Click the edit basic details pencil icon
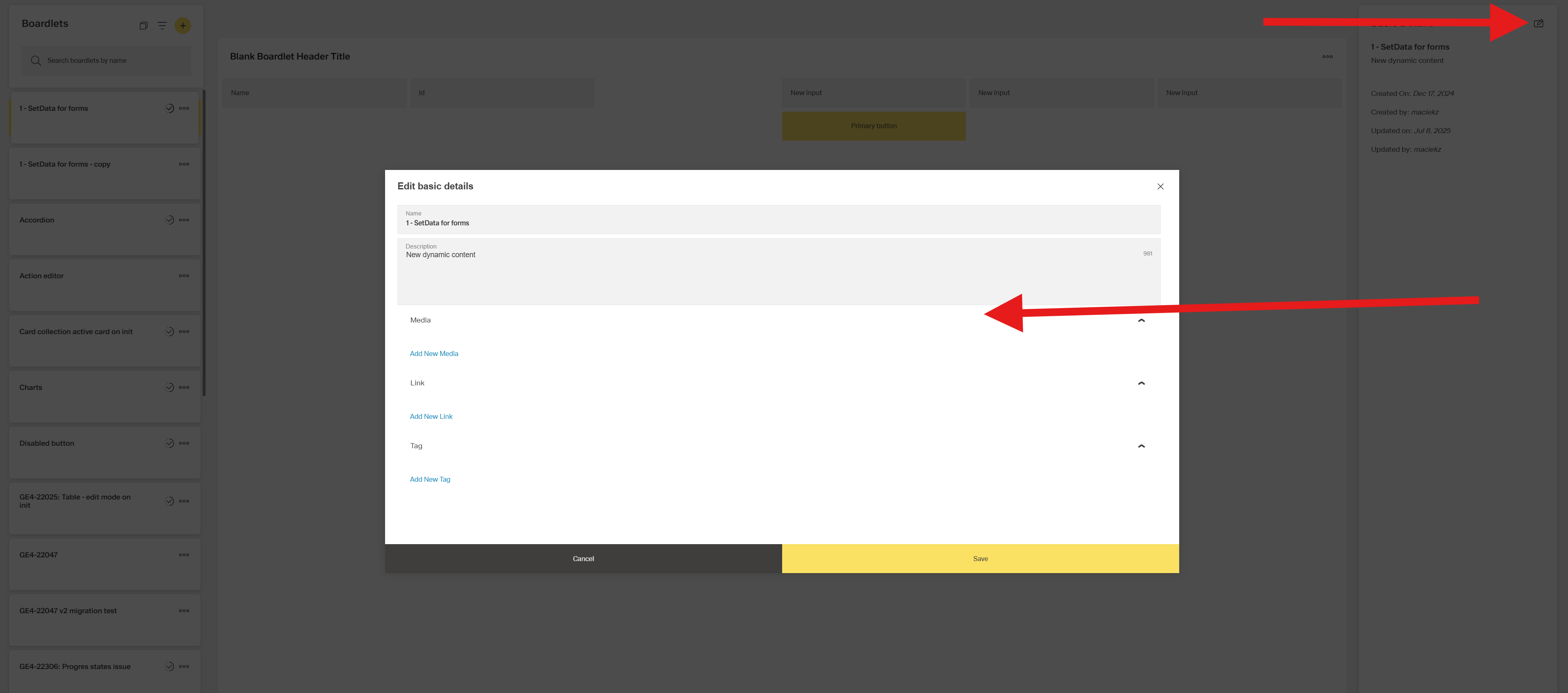The width and height of the screenshot is (1568, 693). [1538, 24]
